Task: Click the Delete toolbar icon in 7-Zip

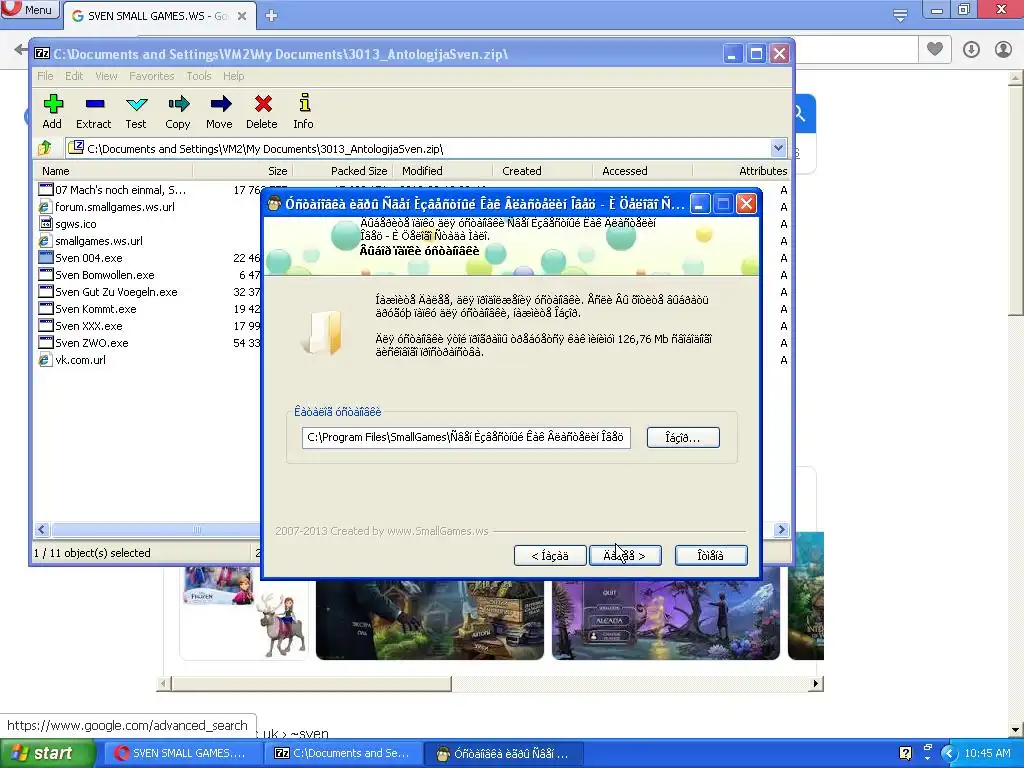Action: coord(262,112)
